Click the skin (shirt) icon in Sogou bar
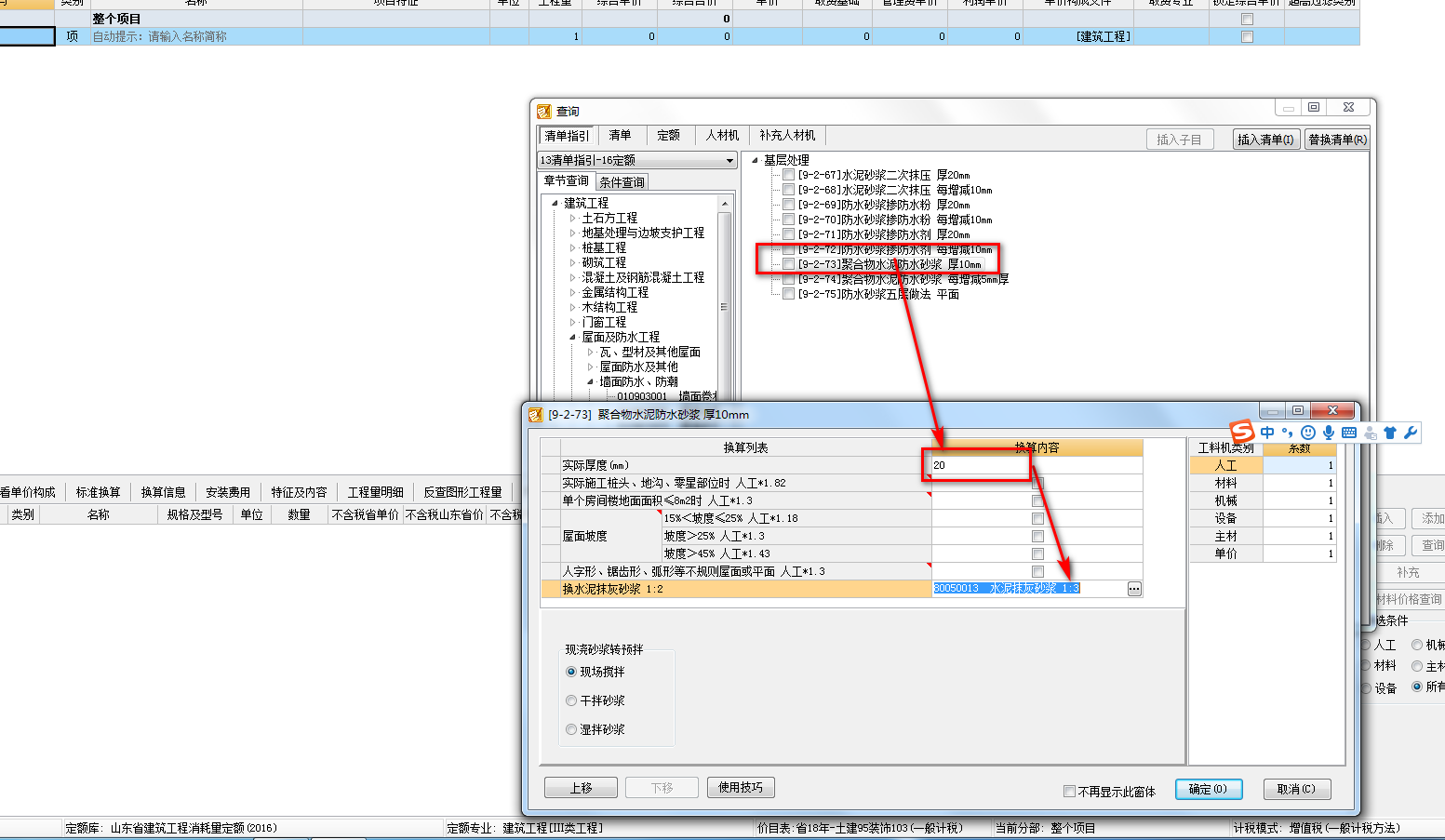The image size is (1445, 840). 1390,433
